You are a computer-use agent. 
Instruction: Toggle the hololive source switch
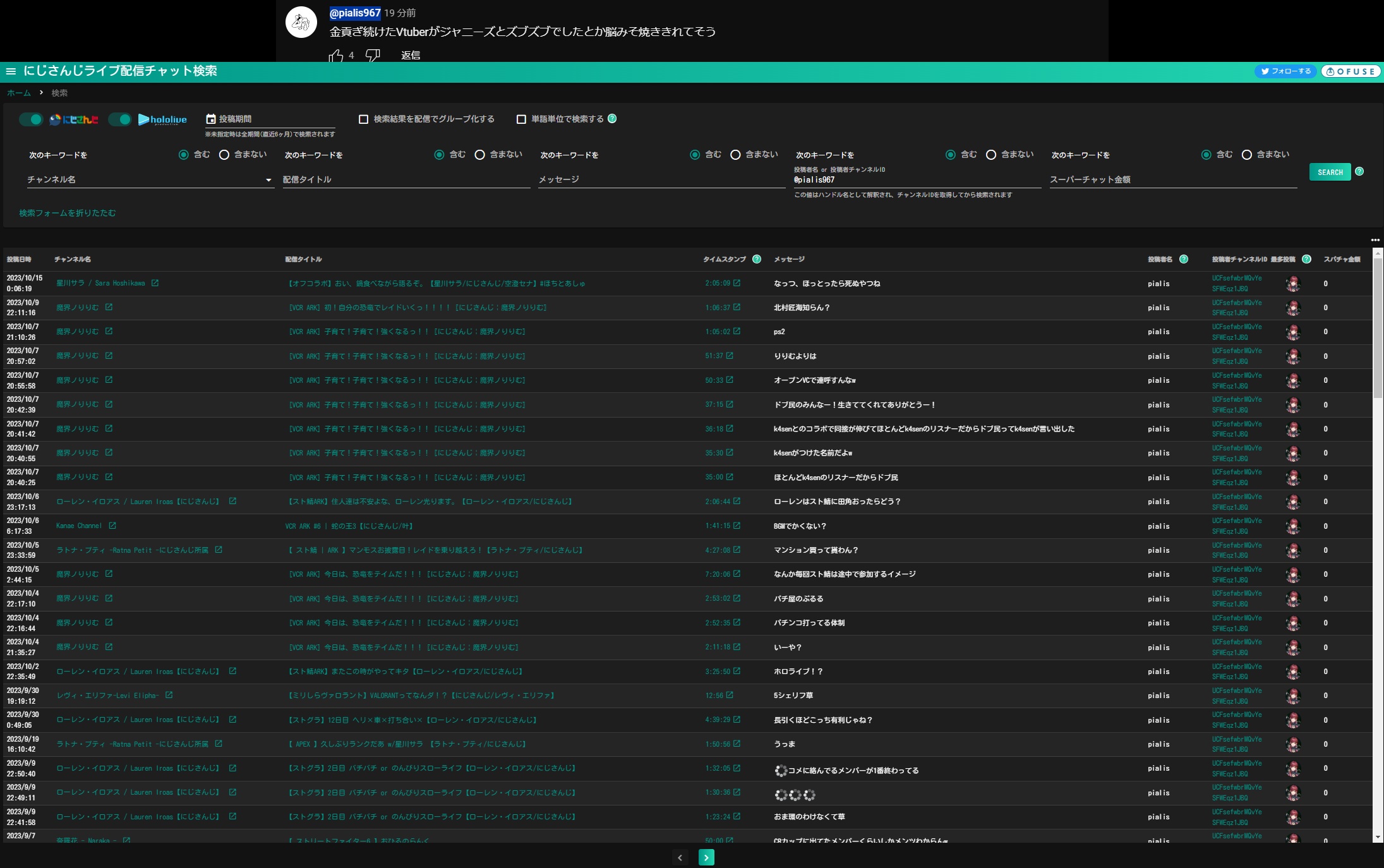tap(119, 119)
